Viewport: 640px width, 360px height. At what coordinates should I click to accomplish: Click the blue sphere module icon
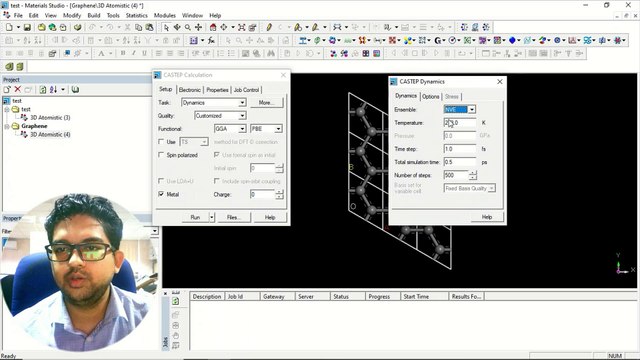pos(512,40)
